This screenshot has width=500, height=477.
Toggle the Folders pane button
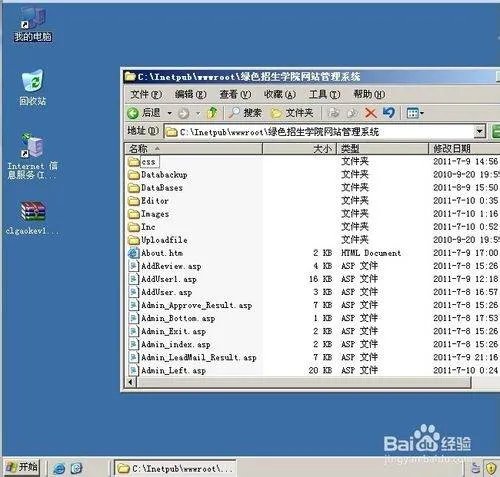coord(292,113)
